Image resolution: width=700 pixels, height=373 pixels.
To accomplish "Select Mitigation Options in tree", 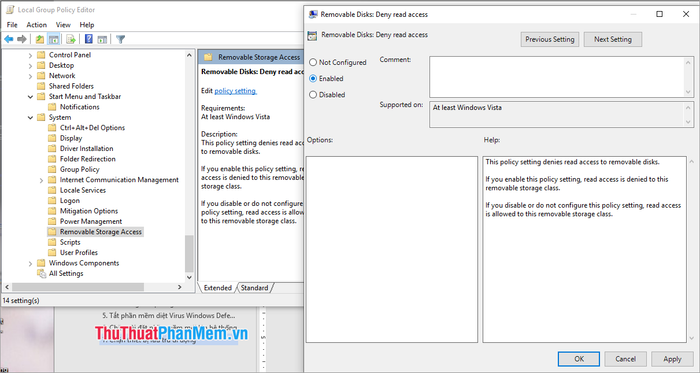I will (89, 211).
